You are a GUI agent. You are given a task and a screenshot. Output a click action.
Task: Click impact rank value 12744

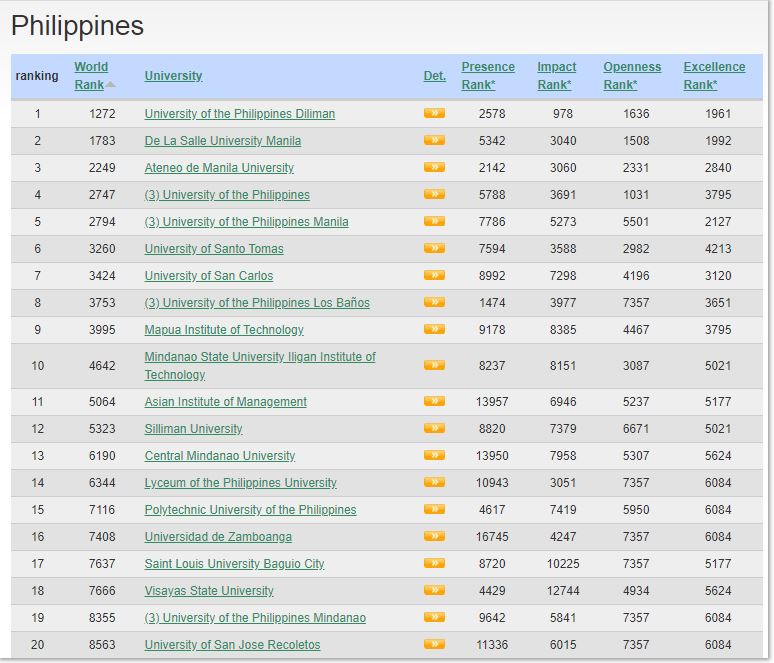tap(563, 590)
